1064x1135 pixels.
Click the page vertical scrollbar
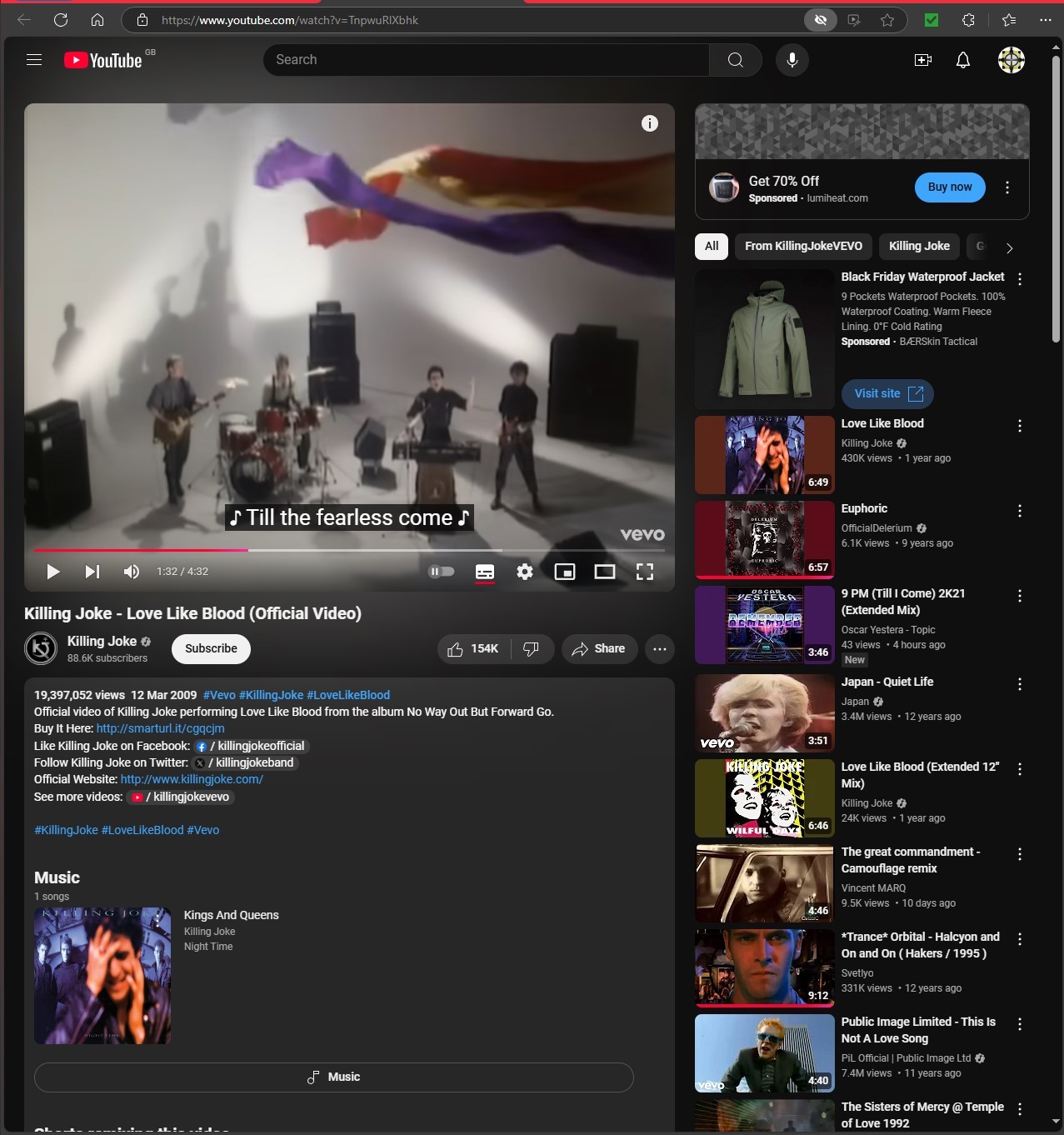tap(1056, 200)
